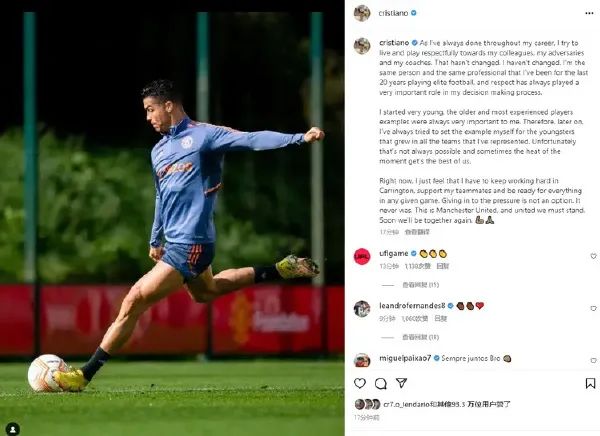
Task: Open miguelpaixao7 profile link
Action: [x=405, y=358]
